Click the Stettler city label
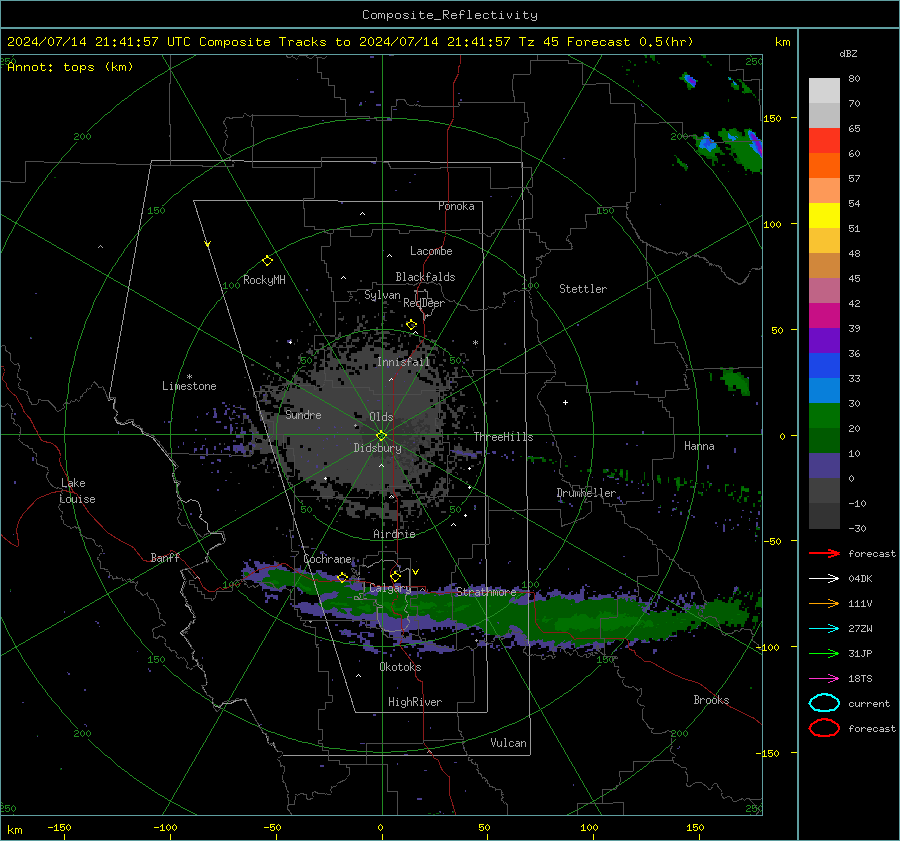Image resolution: width=900 pixels, height=841 pixels. pos(583,289)
